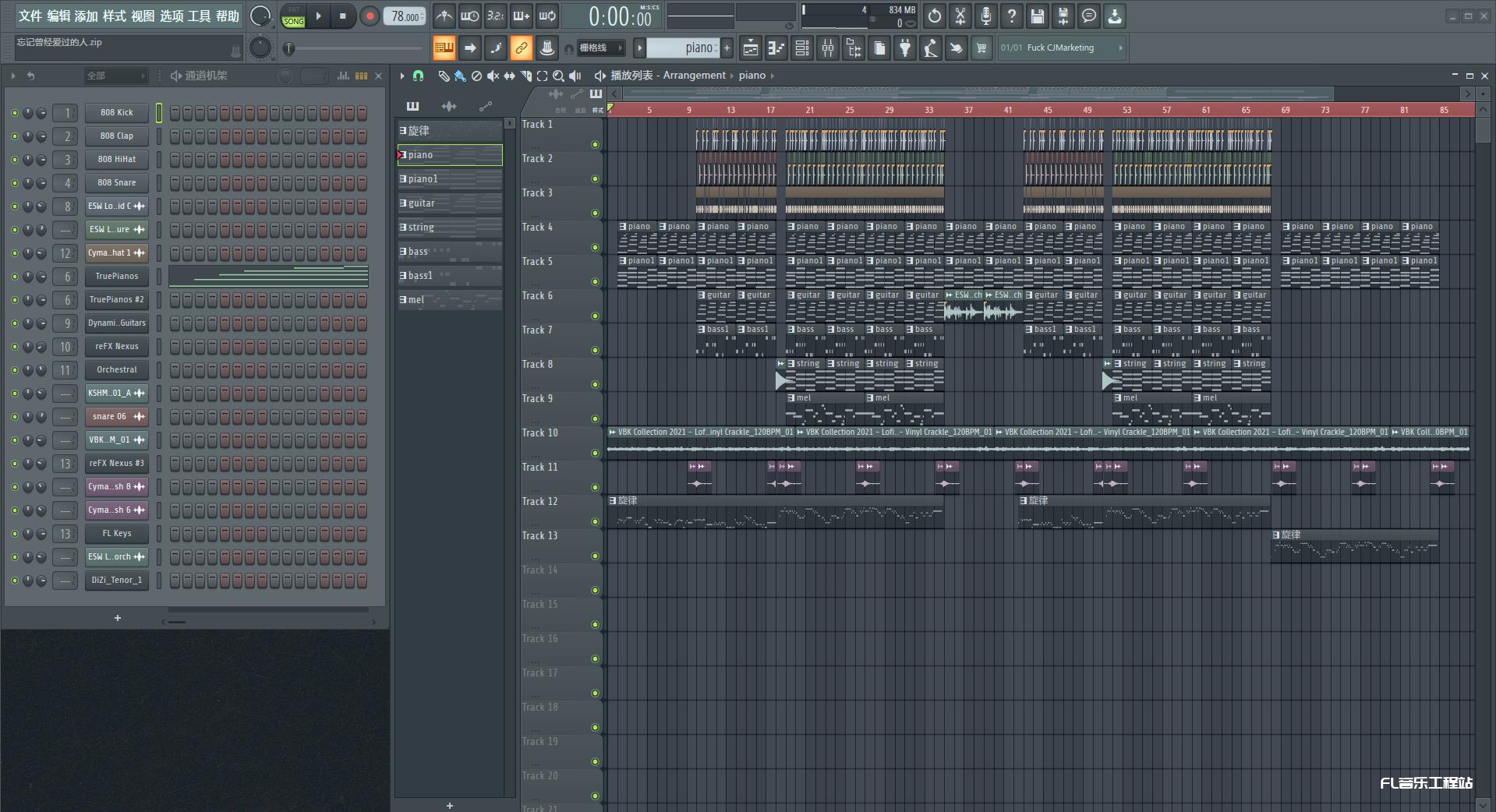Viewport: 1496px width, 812px height.
Task: Toggle wait for input to start playing
Action: 469,16
